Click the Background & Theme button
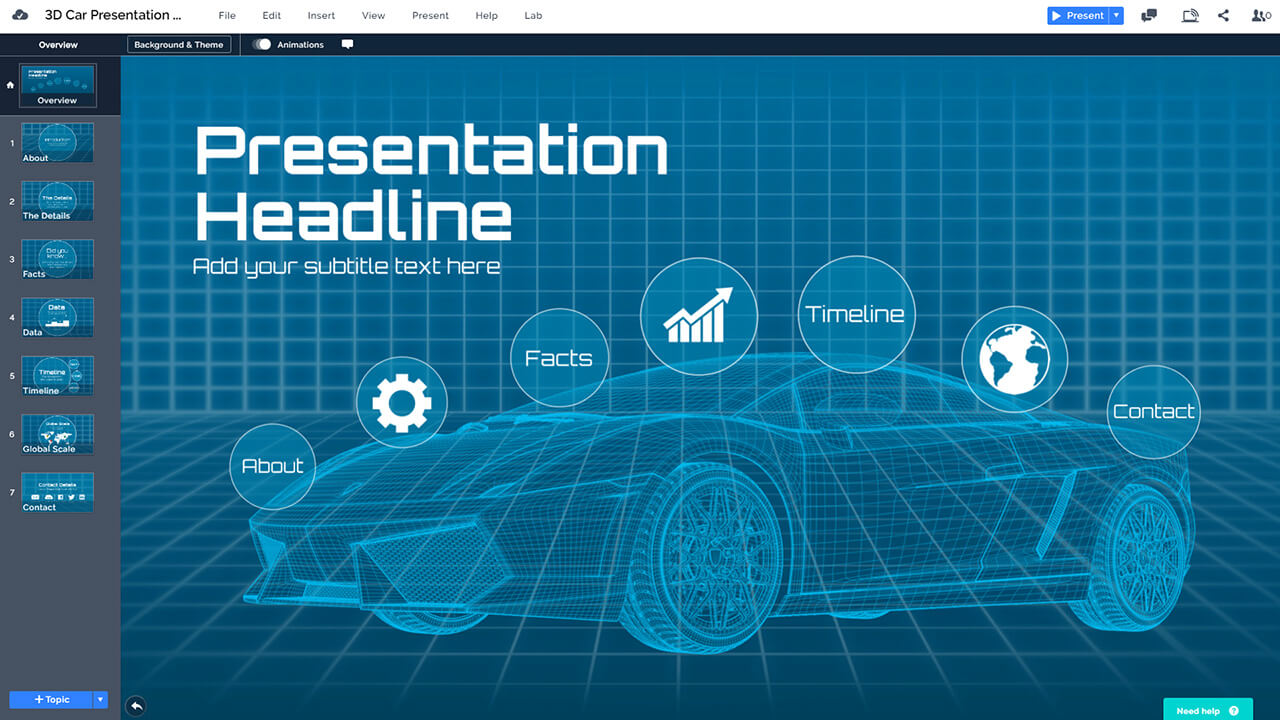 pos(179,44)
